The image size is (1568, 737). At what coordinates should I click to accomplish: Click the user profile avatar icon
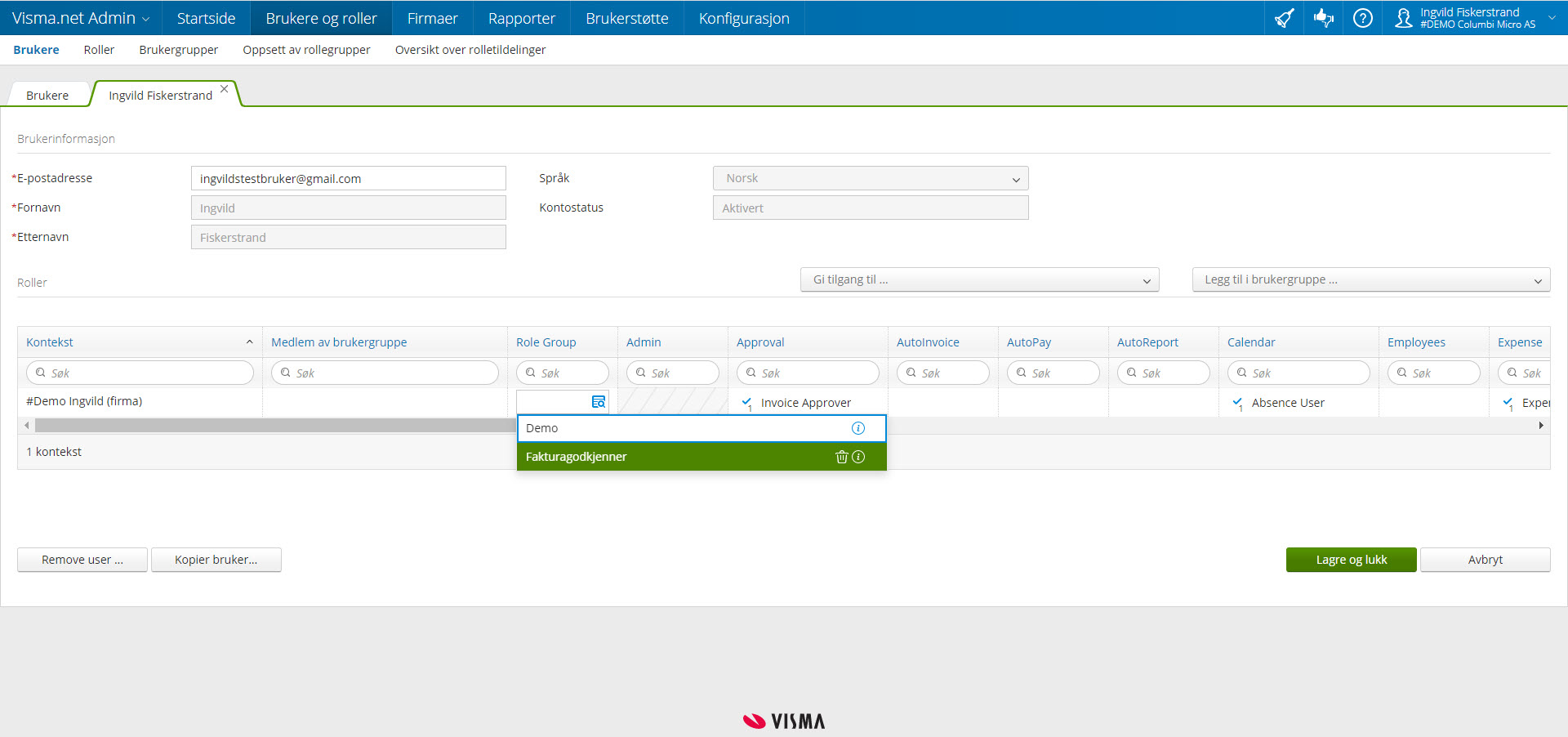pos(1403,18)
